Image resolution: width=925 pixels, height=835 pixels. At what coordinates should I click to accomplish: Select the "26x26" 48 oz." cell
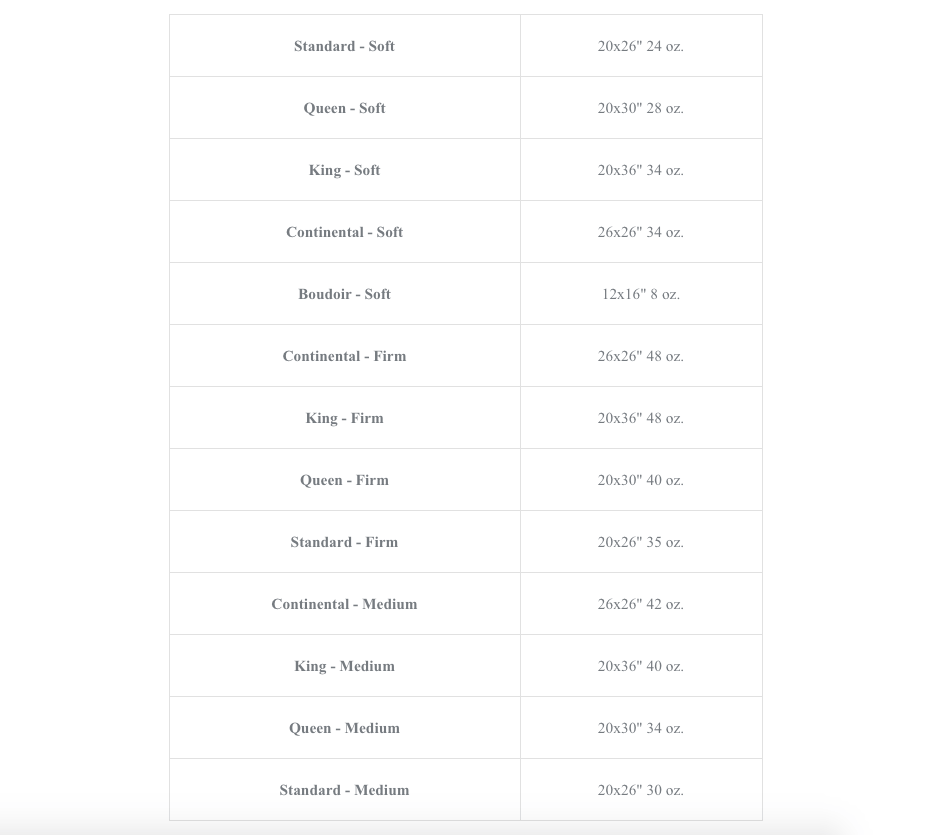[640, 356]
